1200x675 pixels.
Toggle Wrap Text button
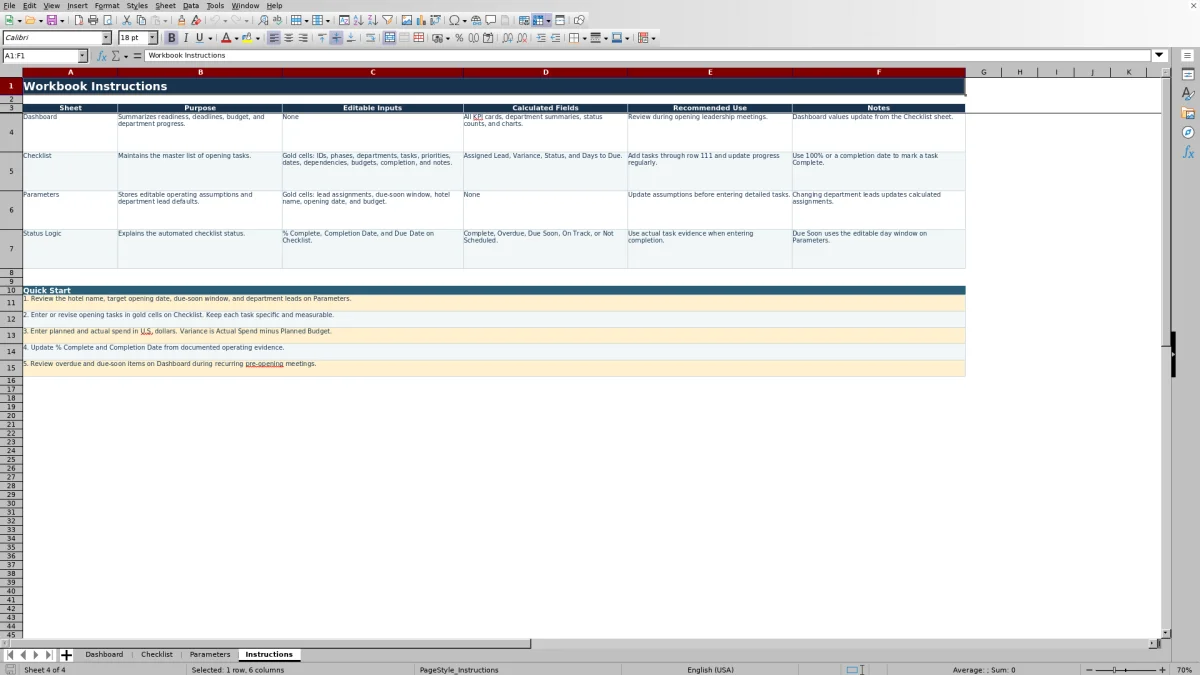point(370,38)
